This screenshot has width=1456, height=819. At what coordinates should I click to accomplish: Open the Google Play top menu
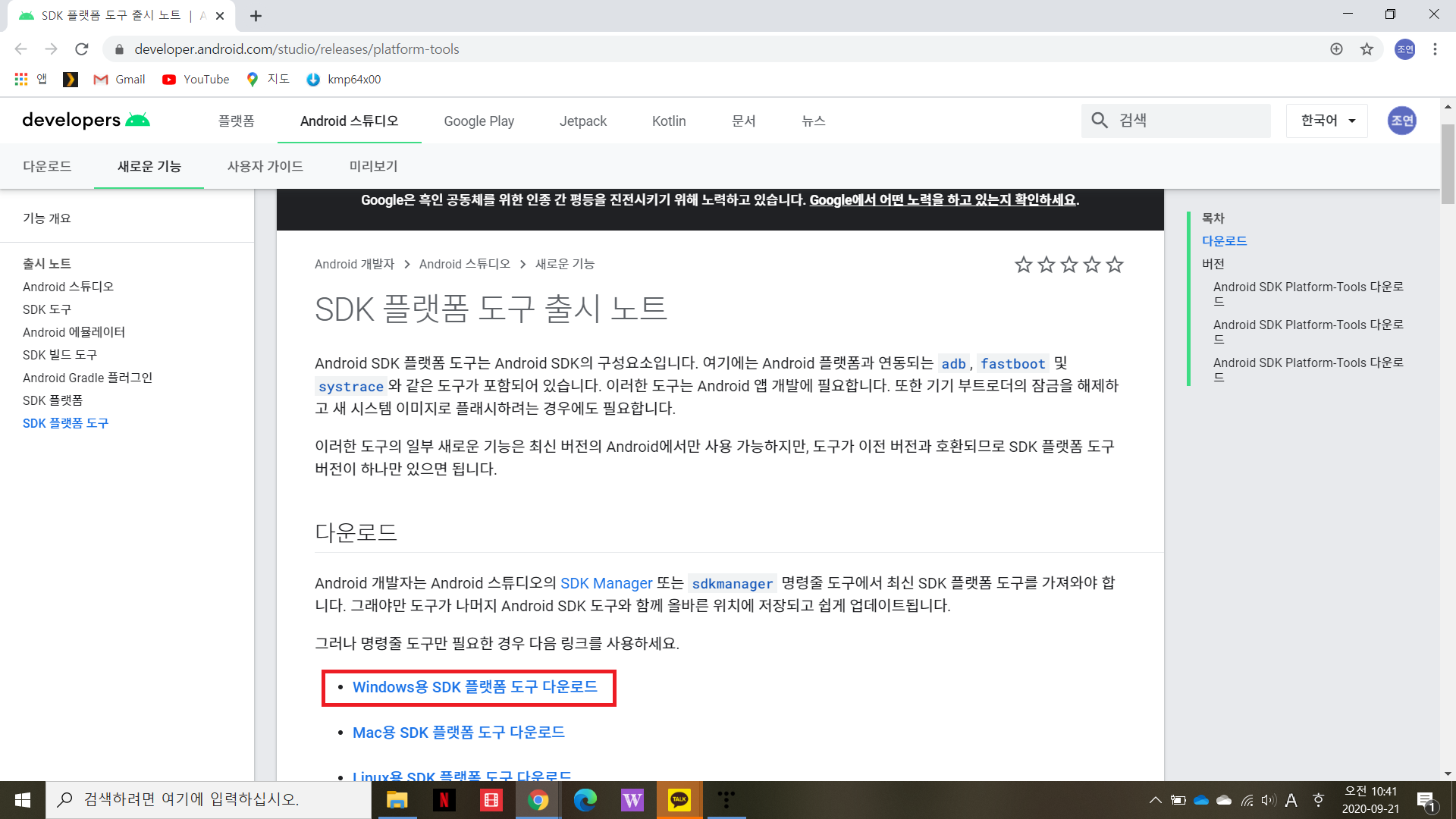pyautogui.click(x=479, y=121)
